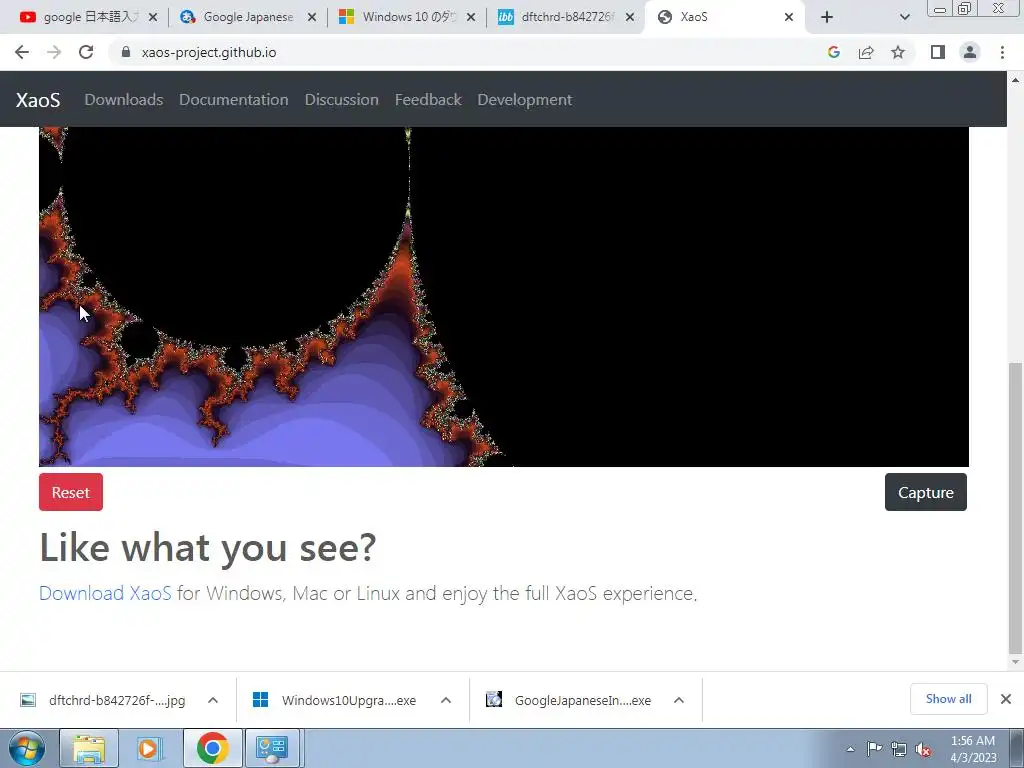Viewport: 1024px width, 768px height.
Task: Click the muted volume tray icon
Action: coord(923,749)
